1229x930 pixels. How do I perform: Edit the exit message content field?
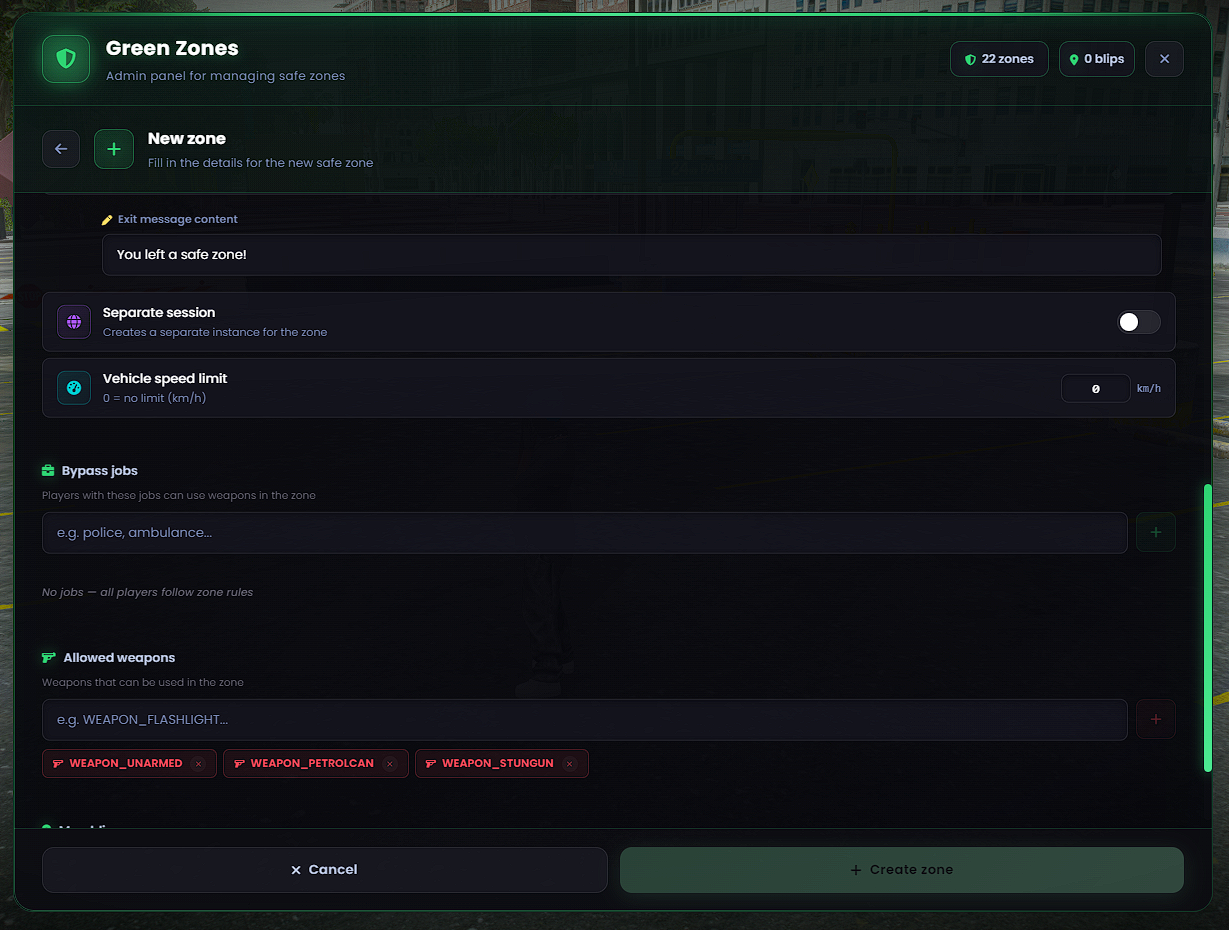point(631,255)
